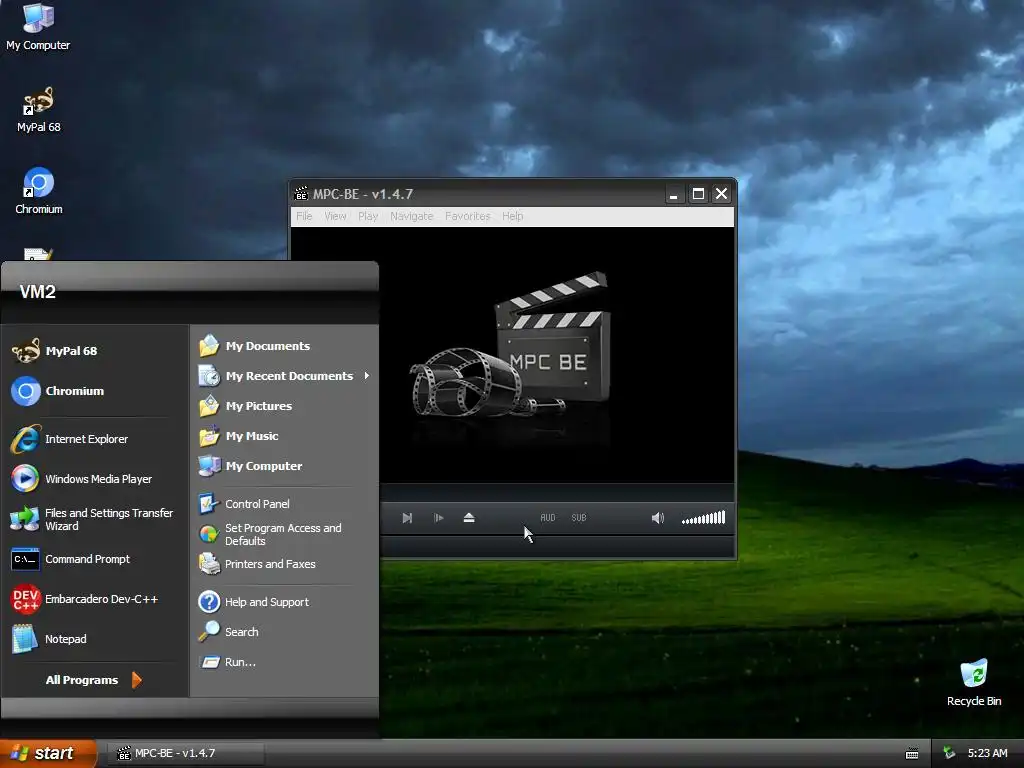Click MPC-BE taskbar button
1024x768 pixels.
(x=185, y=754)
